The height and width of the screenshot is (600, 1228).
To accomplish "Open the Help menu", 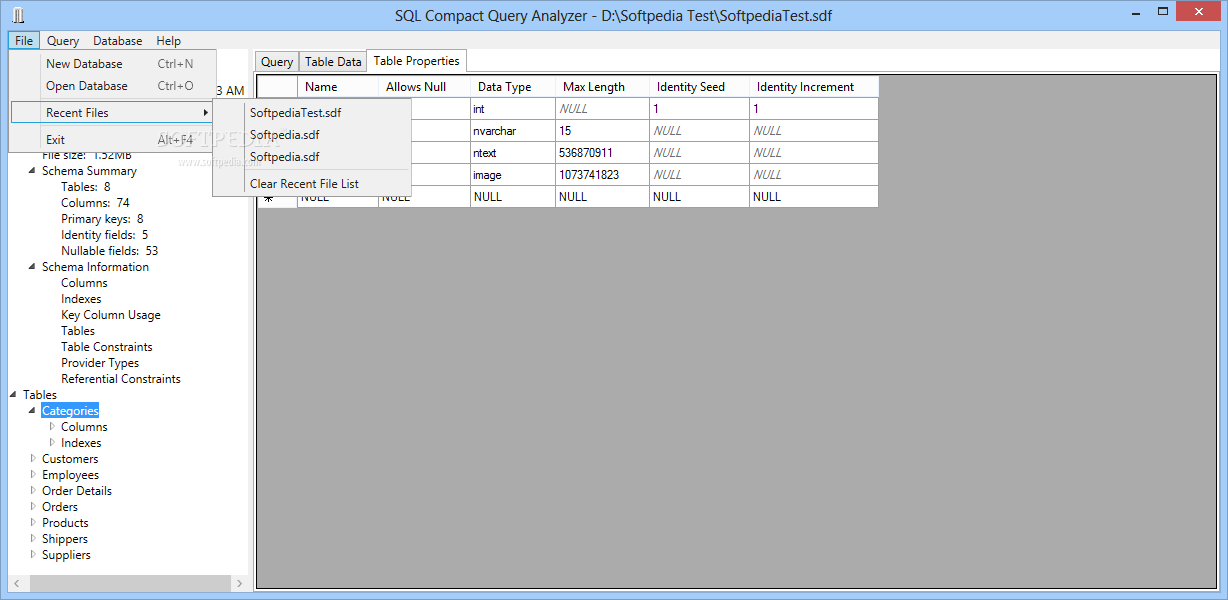I will tap(169, 41).
